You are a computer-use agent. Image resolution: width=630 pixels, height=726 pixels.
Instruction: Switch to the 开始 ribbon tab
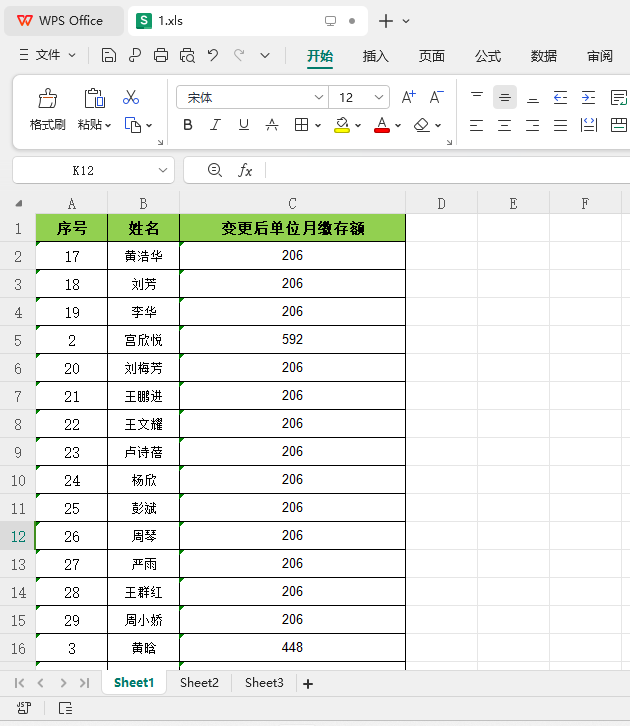(320, 56)
